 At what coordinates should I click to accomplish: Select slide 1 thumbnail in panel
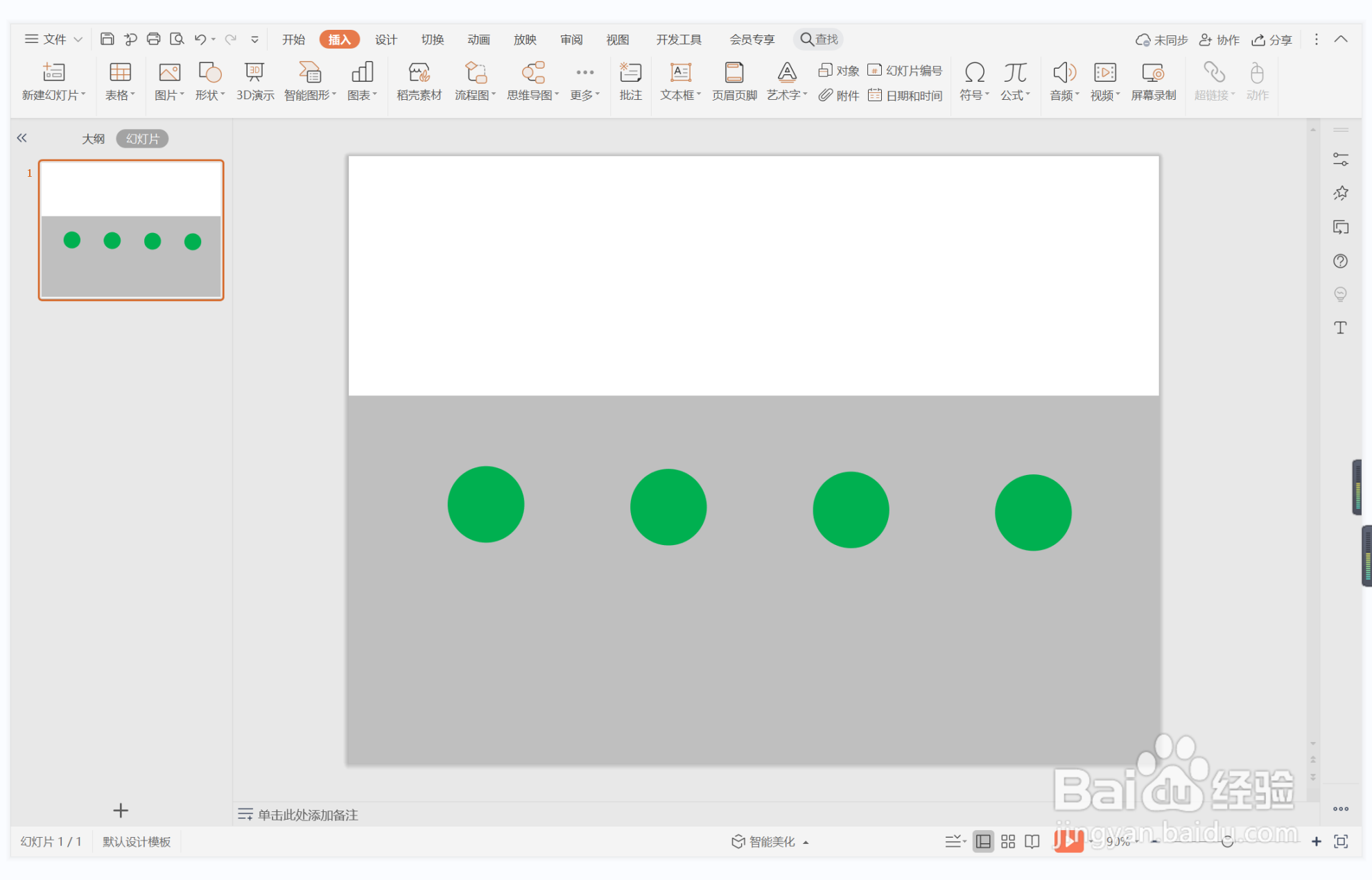131,230
